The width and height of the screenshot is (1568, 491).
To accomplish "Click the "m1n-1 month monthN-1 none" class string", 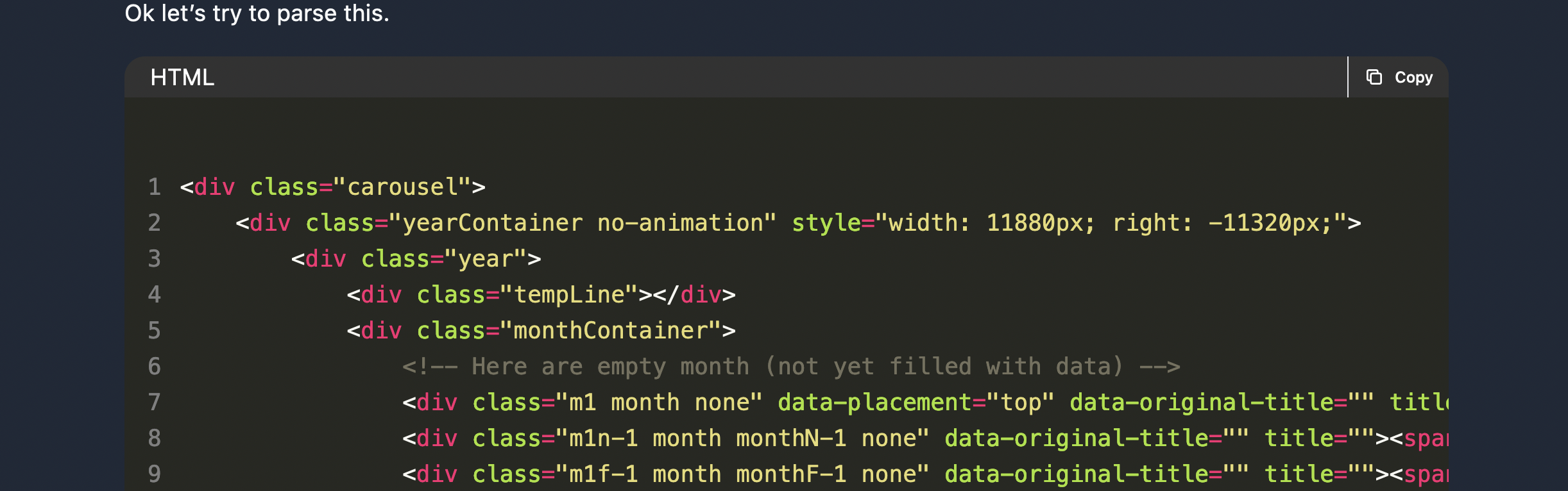I will point(742,438).
